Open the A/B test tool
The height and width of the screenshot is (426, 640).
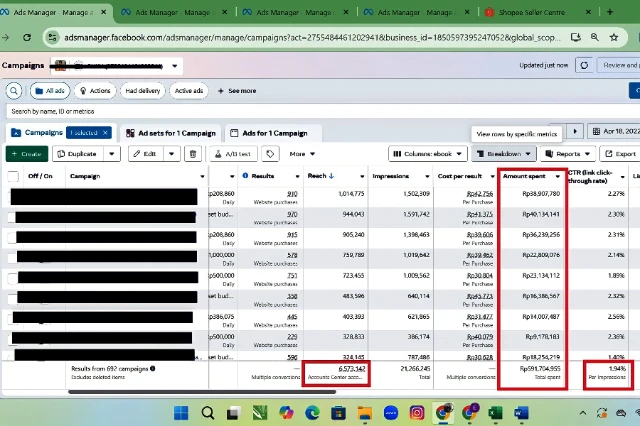pyautogui.click(x=234, y=154)
